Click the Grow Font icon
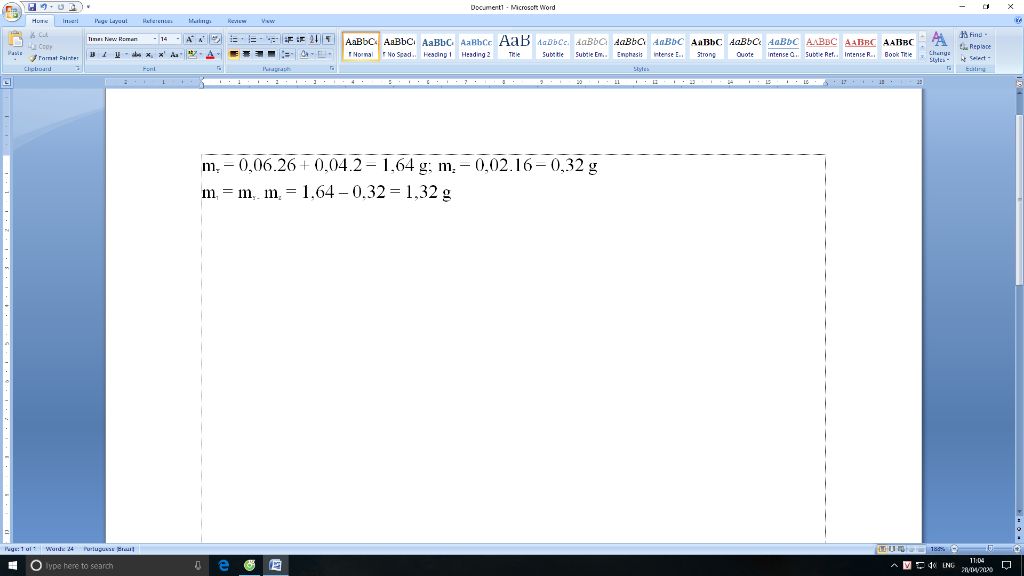 pyautogui.click(x=189, y=39)
